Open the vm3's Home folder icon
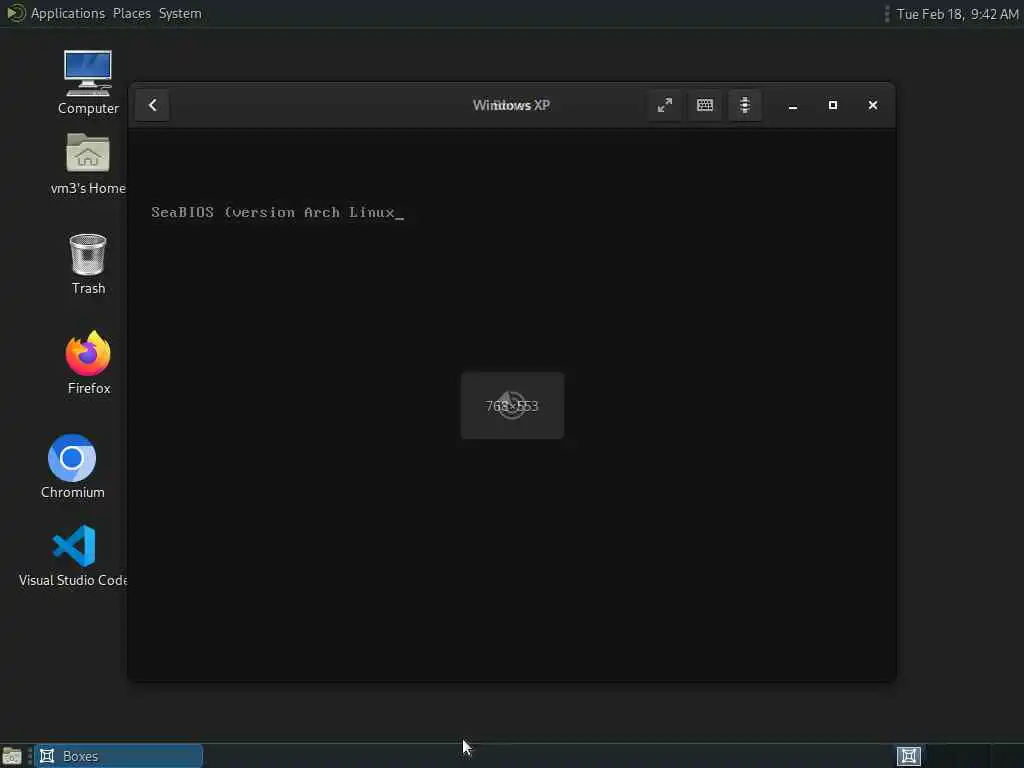 pos(88,164)
